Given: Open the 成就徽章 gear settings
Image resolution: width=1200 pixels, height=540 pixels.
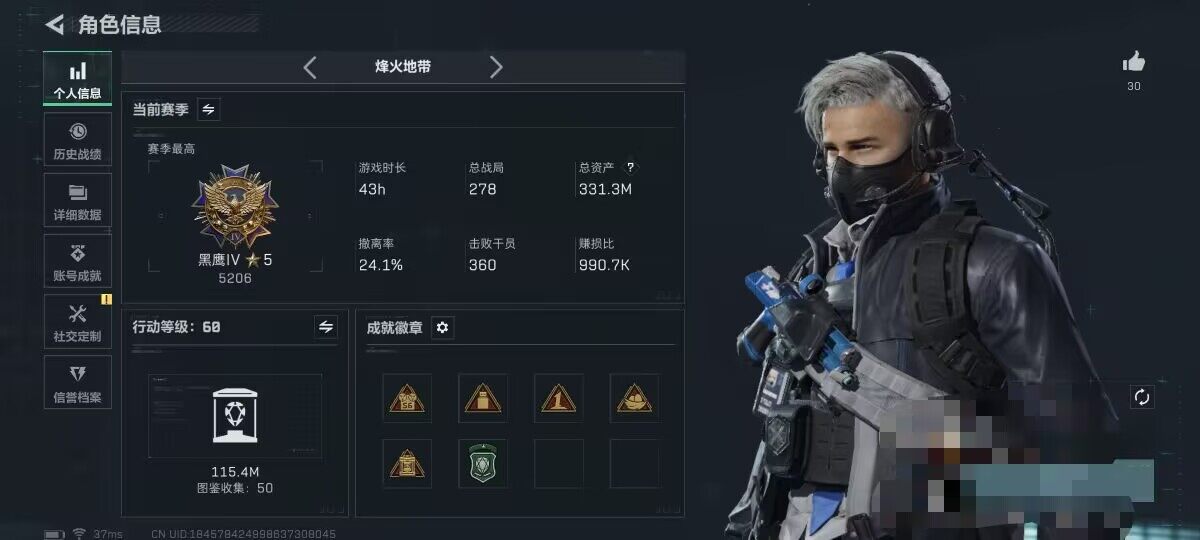Looking at the screenshot, I should click(x=443, y=327).
